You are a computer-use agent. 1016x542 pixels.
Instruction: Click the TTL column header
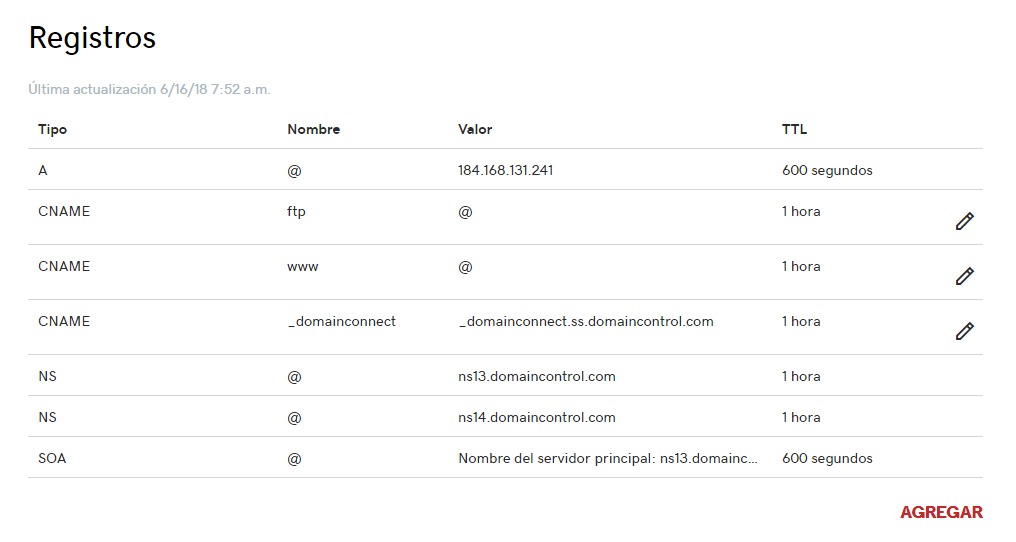[x=794, y=129]
